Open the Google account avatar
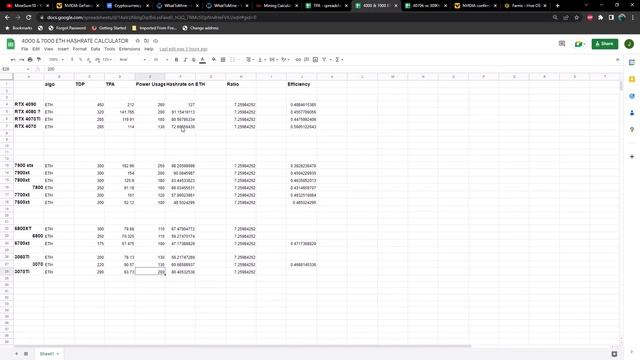The image size is (640, 360). (x=629, y=44)
